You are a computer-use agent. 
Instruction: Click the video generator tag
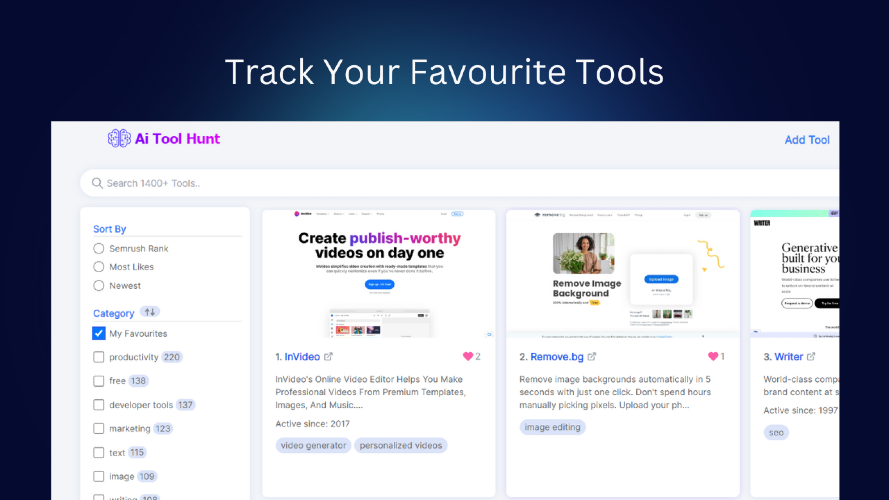click(x=314, y=446)
